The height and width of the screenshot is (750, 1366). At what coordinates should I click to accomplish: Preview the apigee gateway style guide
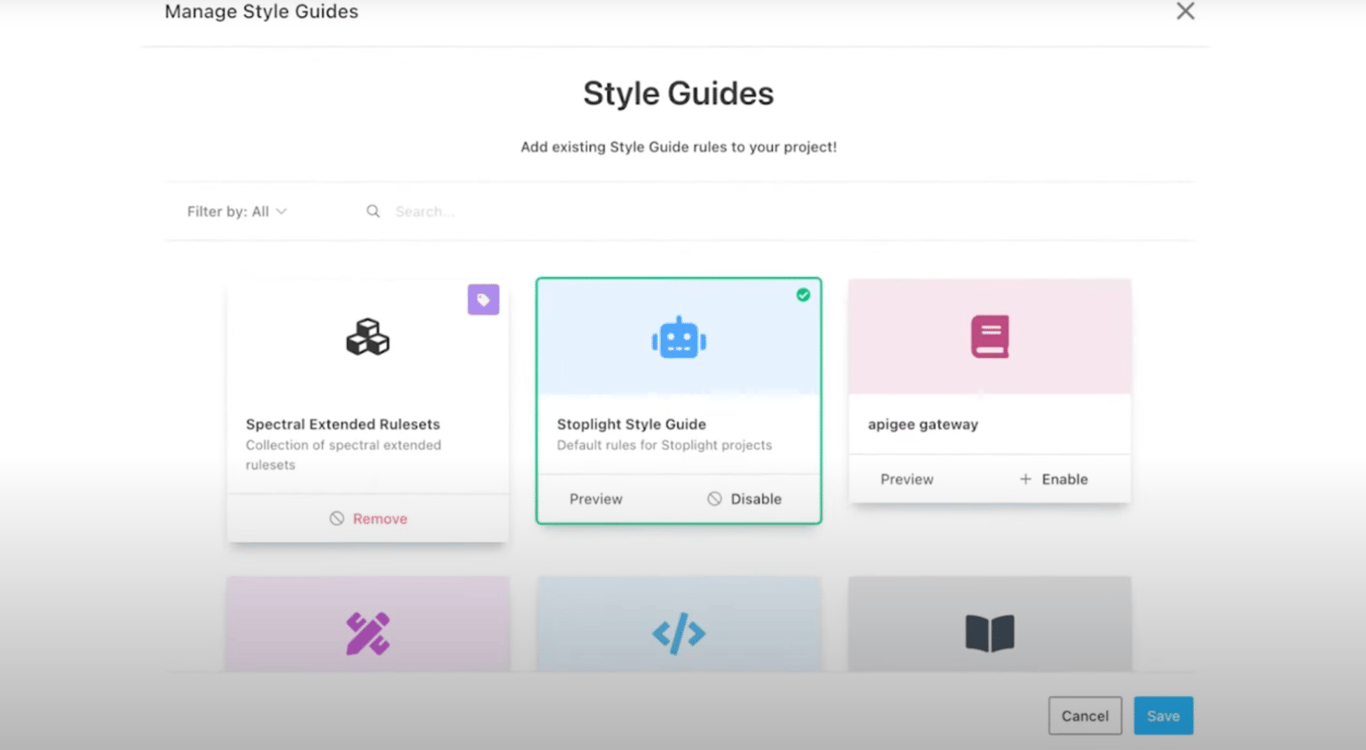(x=907, y=479)
